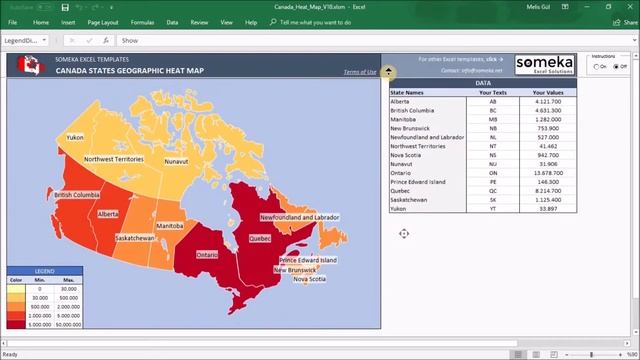Click the vertical scrollbar down arrow

tap(636, 333)
